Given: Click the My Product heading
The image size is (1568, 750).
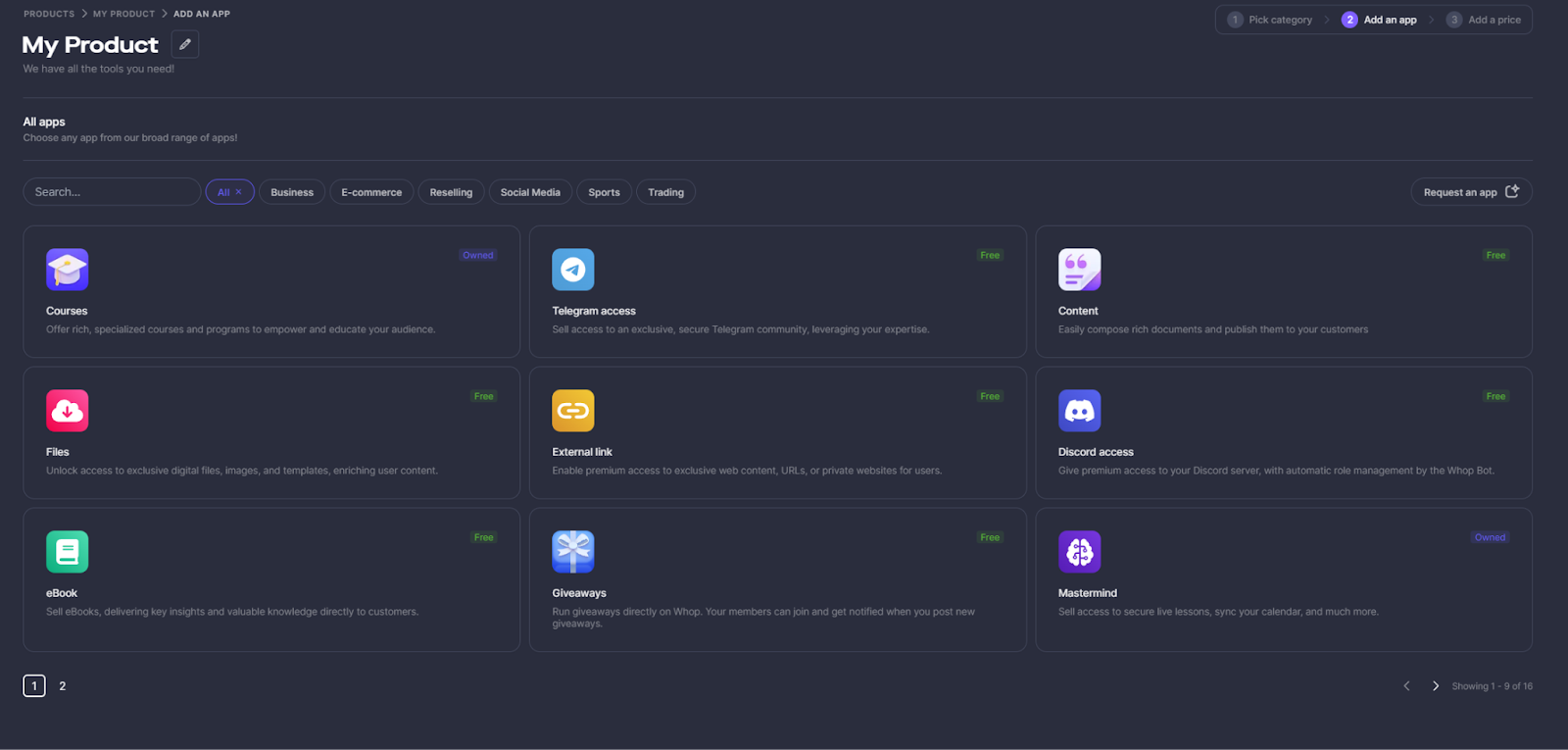Looking at the screenshot, I should (90, 45).
